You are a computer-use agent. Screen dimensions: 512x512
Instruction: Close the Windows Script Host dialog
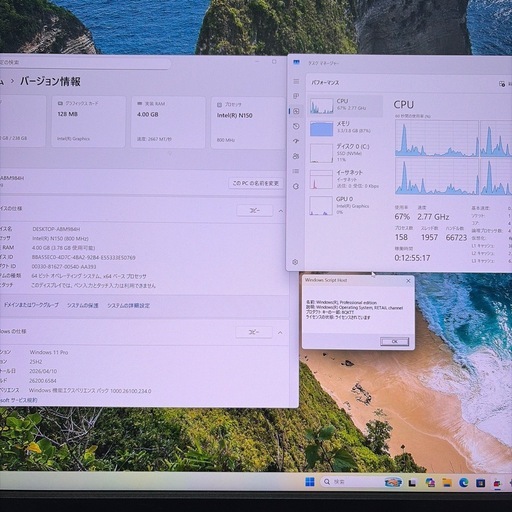pyautogui.click(x=408, y=281)
